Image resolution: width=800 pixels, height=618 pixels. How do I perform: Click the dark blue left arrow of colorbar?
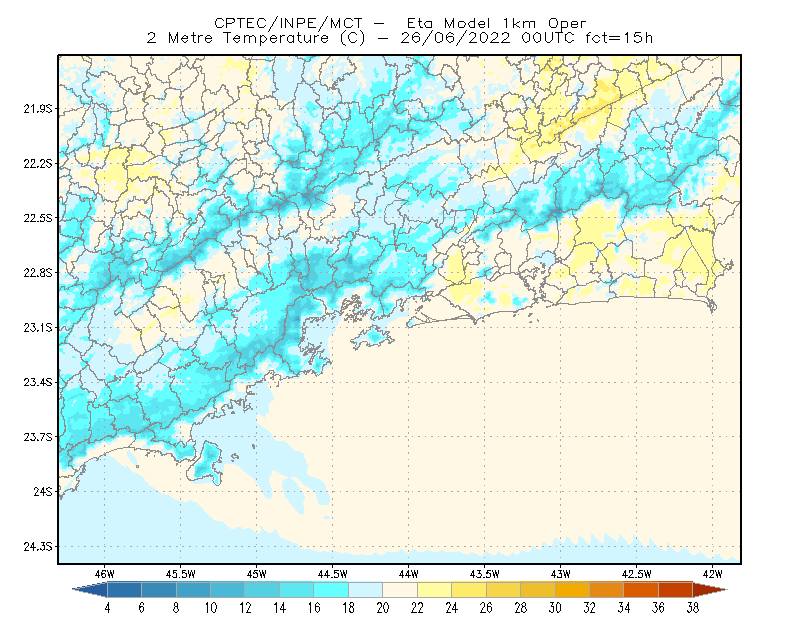click(91, 590)
